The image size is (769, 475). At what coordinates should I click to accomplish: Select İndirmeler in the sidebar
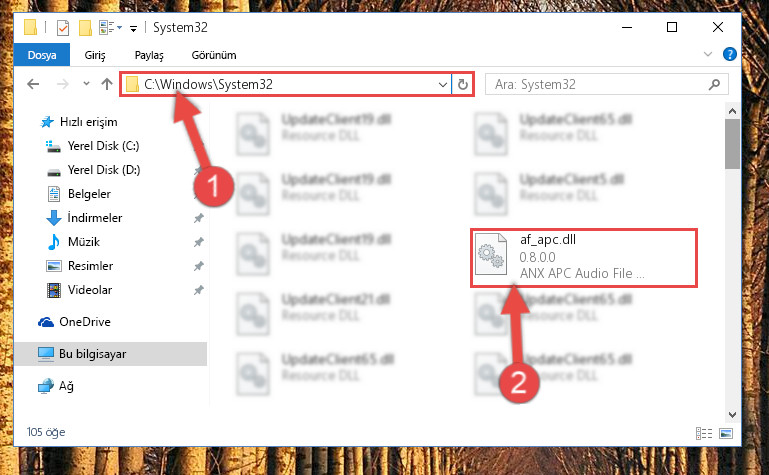point(95,218)
